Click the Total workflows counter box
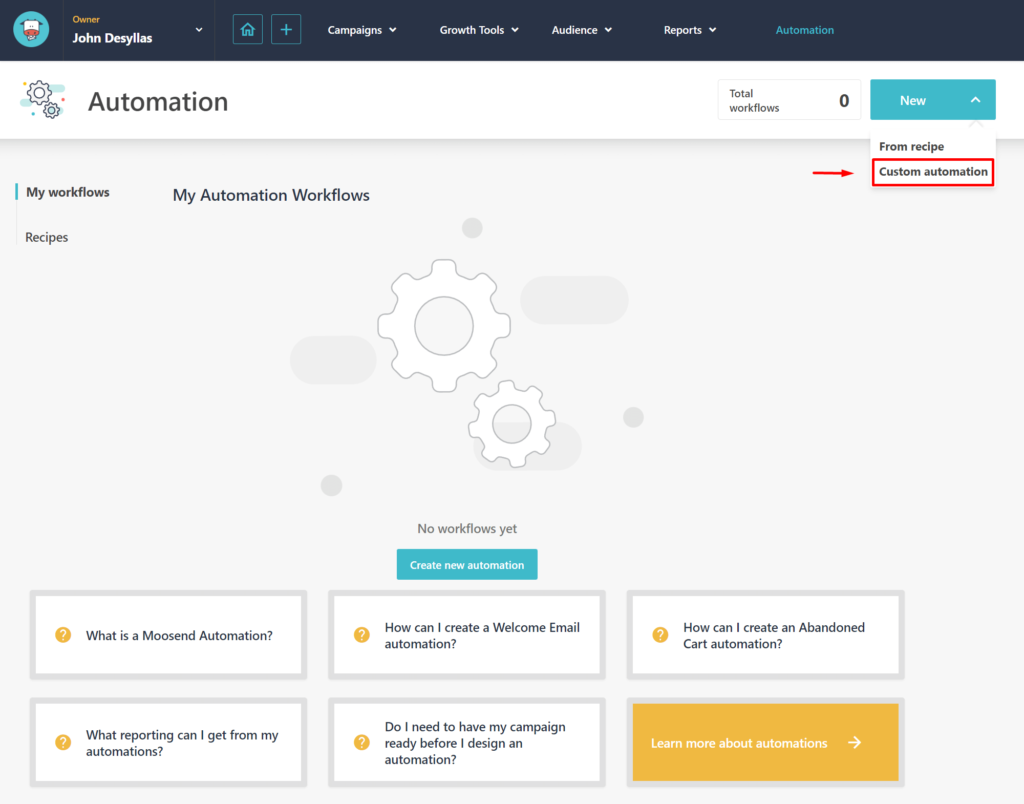The width and height of the screenshot is (1024, 804). pos(789,99)
